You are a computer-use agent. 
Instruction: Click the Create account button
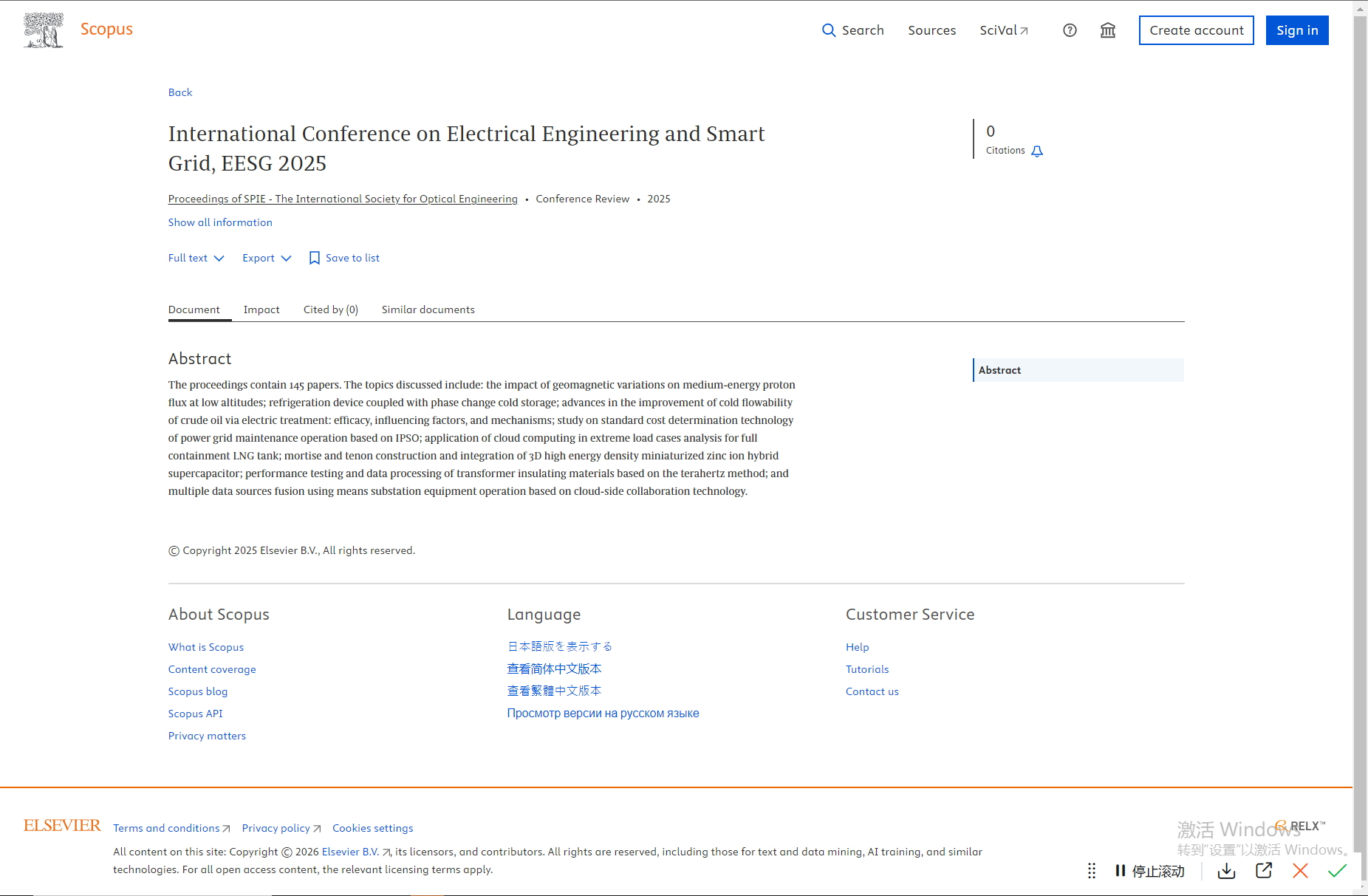coord(1196,30)
